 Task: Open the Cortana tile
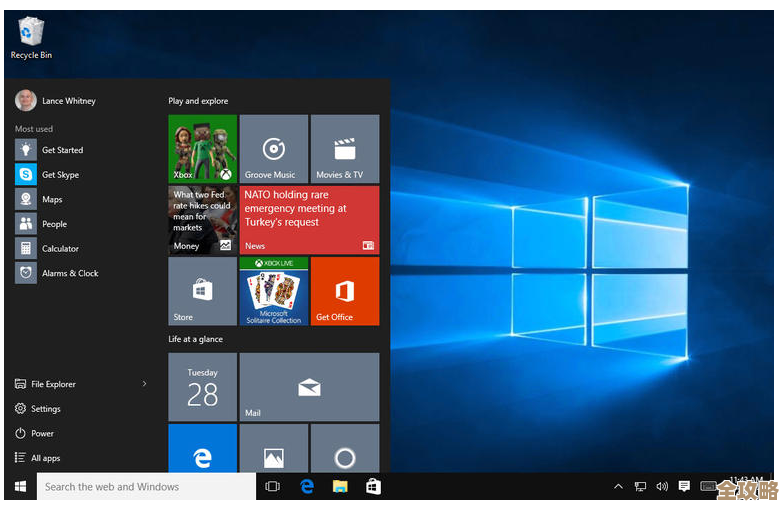[345, 448]
